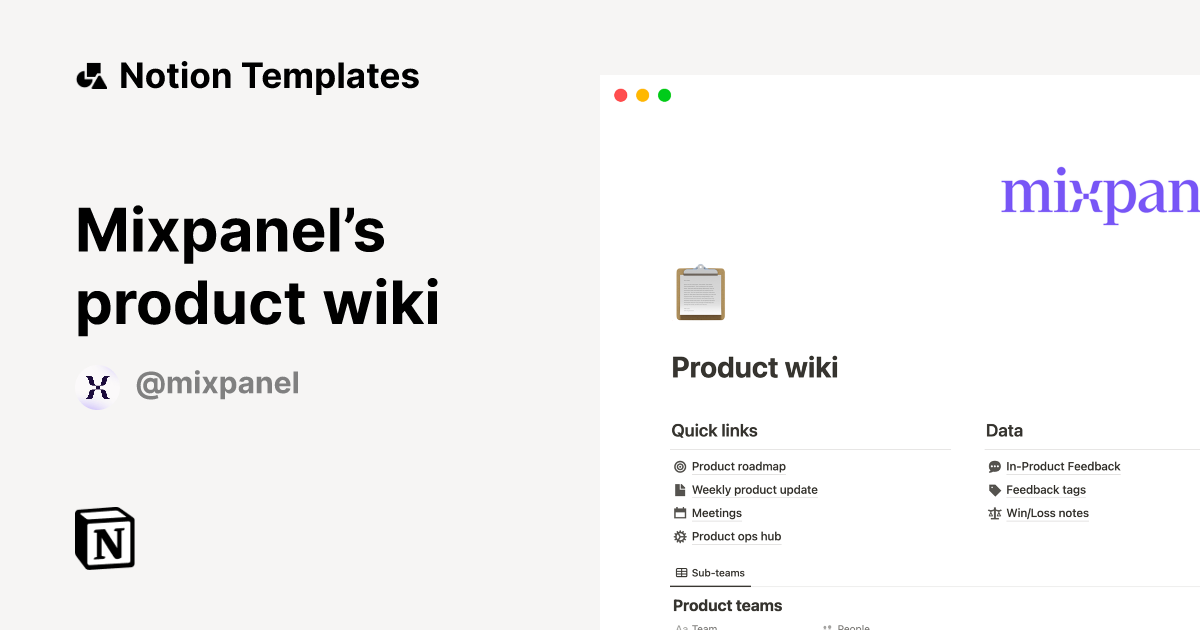Image resolution: width=1200 pixels, height=630 pixels.
Task: Open the Product roadmap link
Action: tap(738, 466)
